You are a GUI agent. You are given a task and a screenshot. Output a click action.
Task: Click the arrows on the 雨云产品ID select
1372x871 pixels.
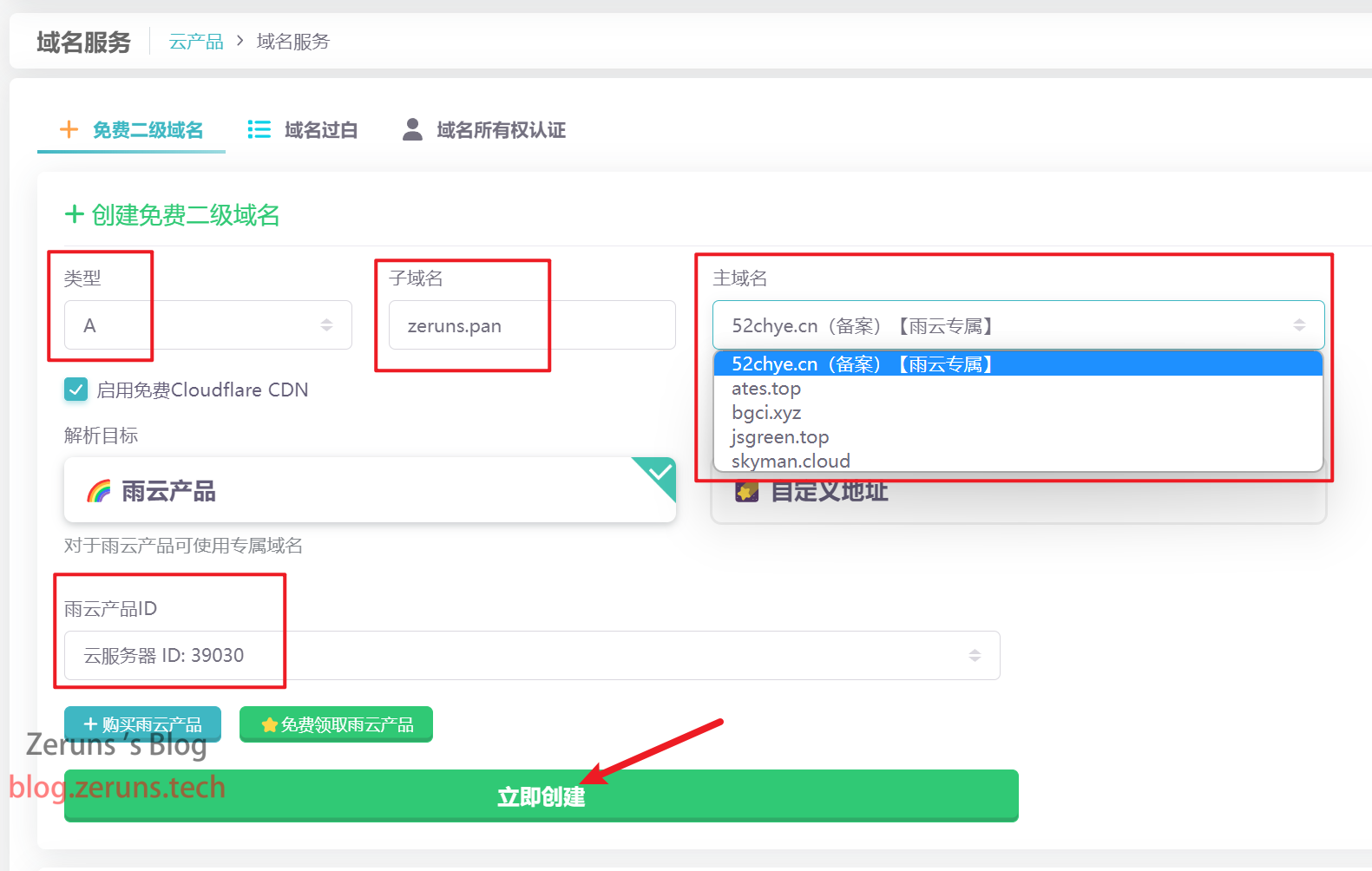(975, 655)
